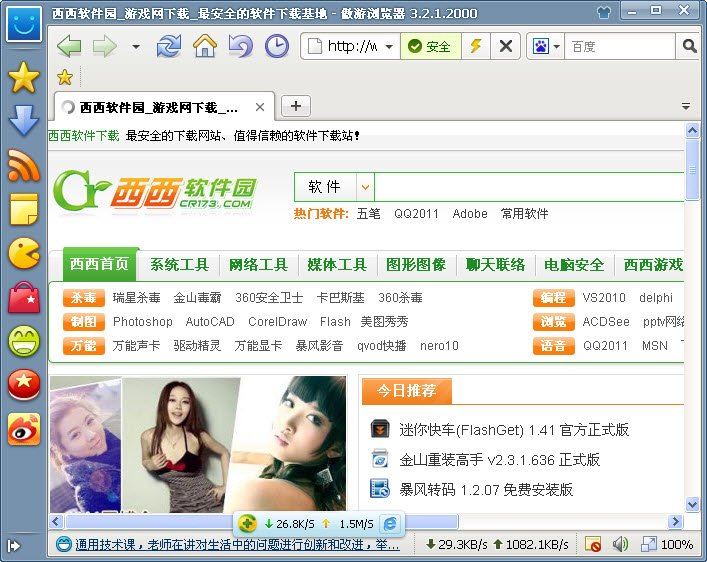This screenshot has height=562, width=707.
Task: Open the yellow sticky notes sidebar icon
Action: click(23, 209)
